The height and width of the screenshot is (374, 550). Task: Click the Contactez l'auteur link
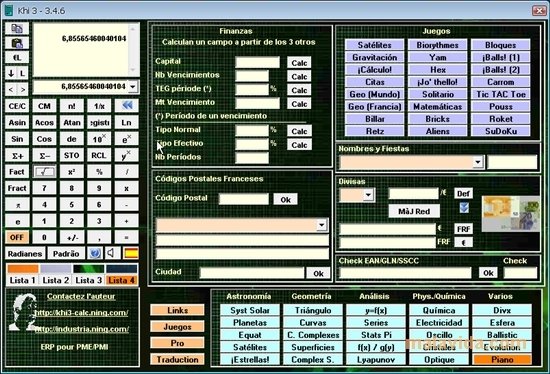click(81, 296)
